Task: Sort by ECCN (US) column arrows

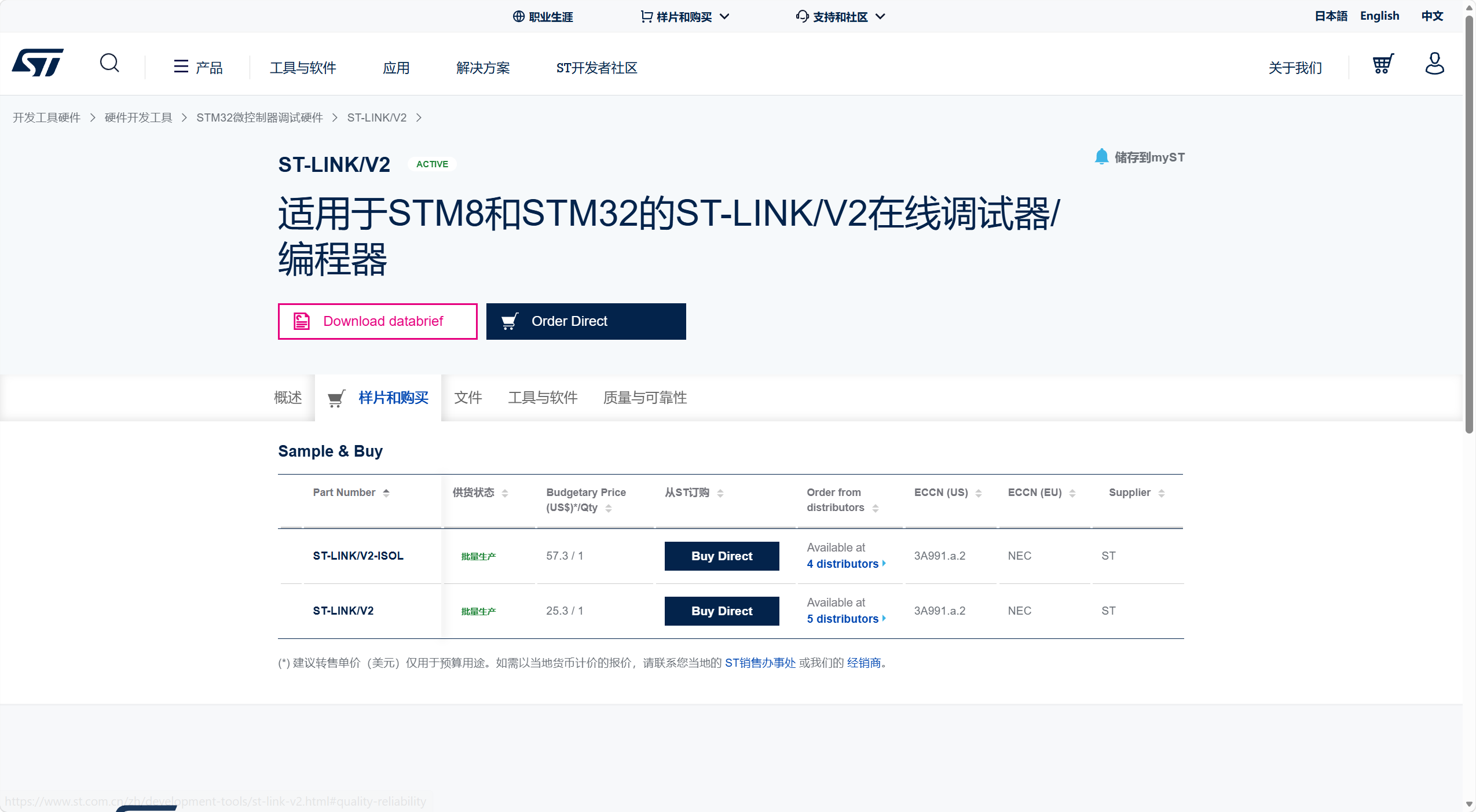Action: (979, 493)
